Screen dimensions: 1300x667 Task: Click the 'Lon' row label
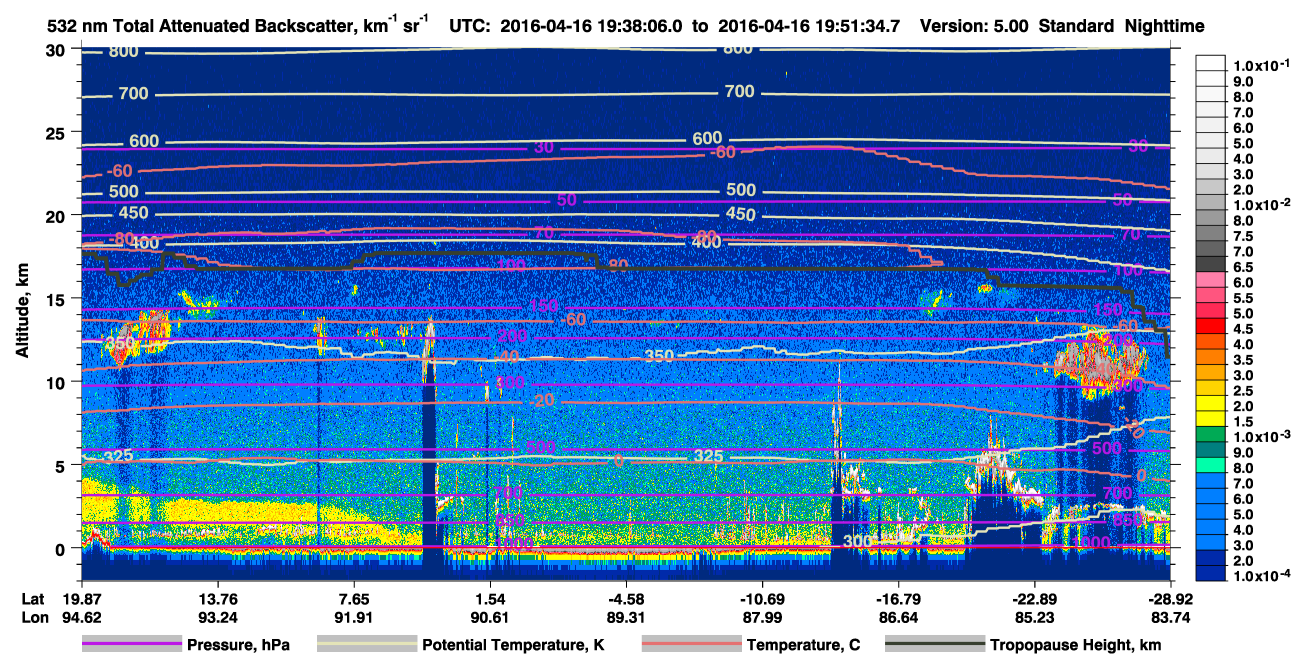click(x=34, y=618)
